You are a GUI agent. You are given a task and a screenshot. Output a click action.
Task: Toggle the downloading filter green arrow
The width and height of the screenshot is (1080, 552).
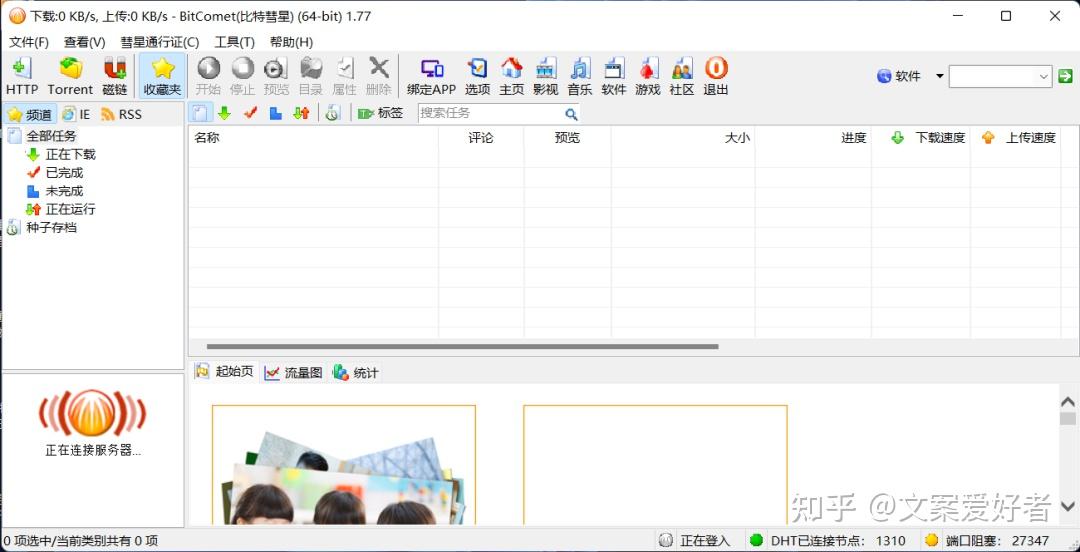click(225, 113)
